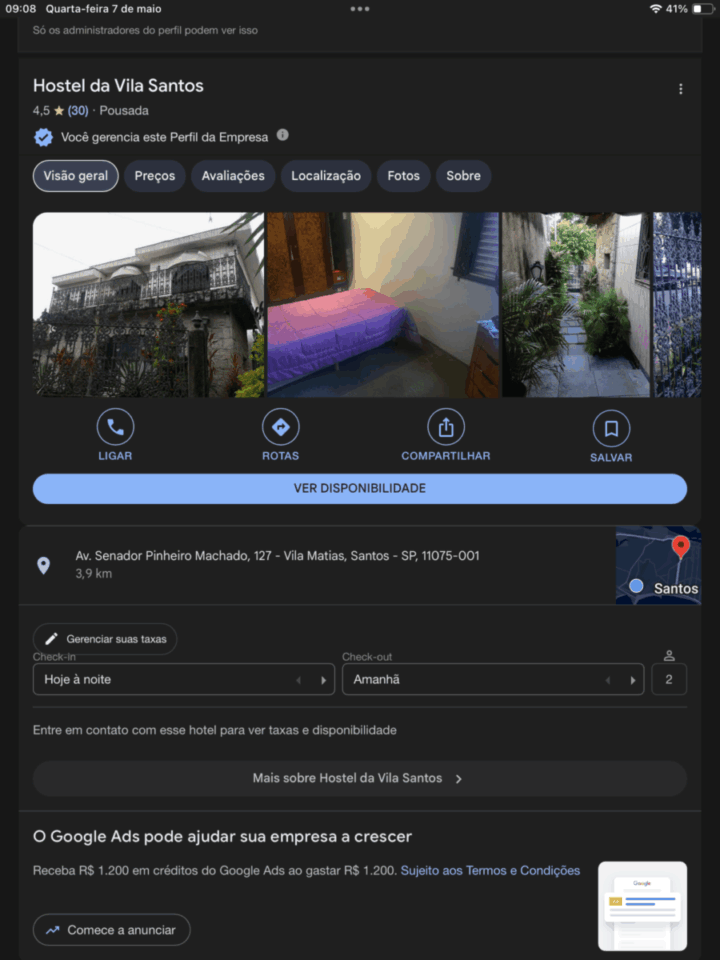This screenshot has width=720, height=960.
Task: Tap the COMPARTILHAR share icon
Action: point(446,427)
